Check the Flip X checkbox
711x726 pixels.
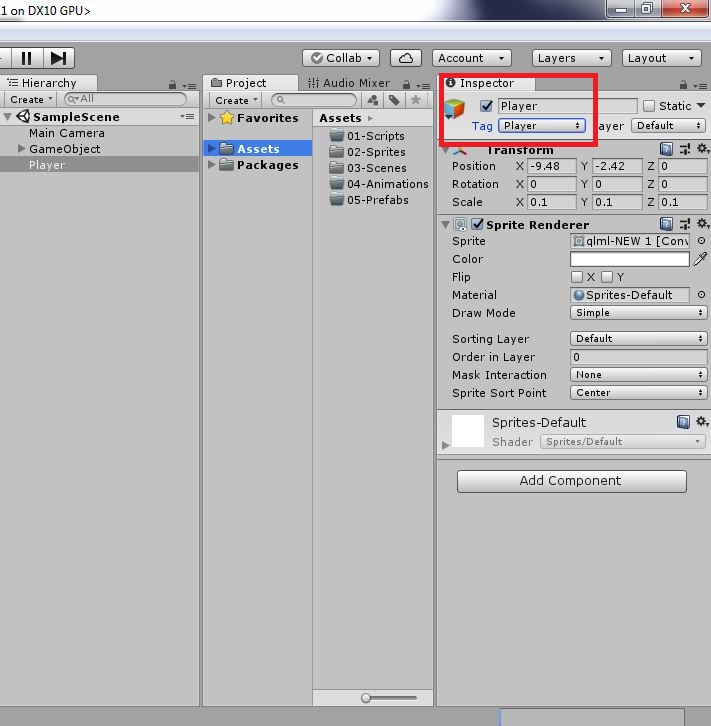coord(577,277)
